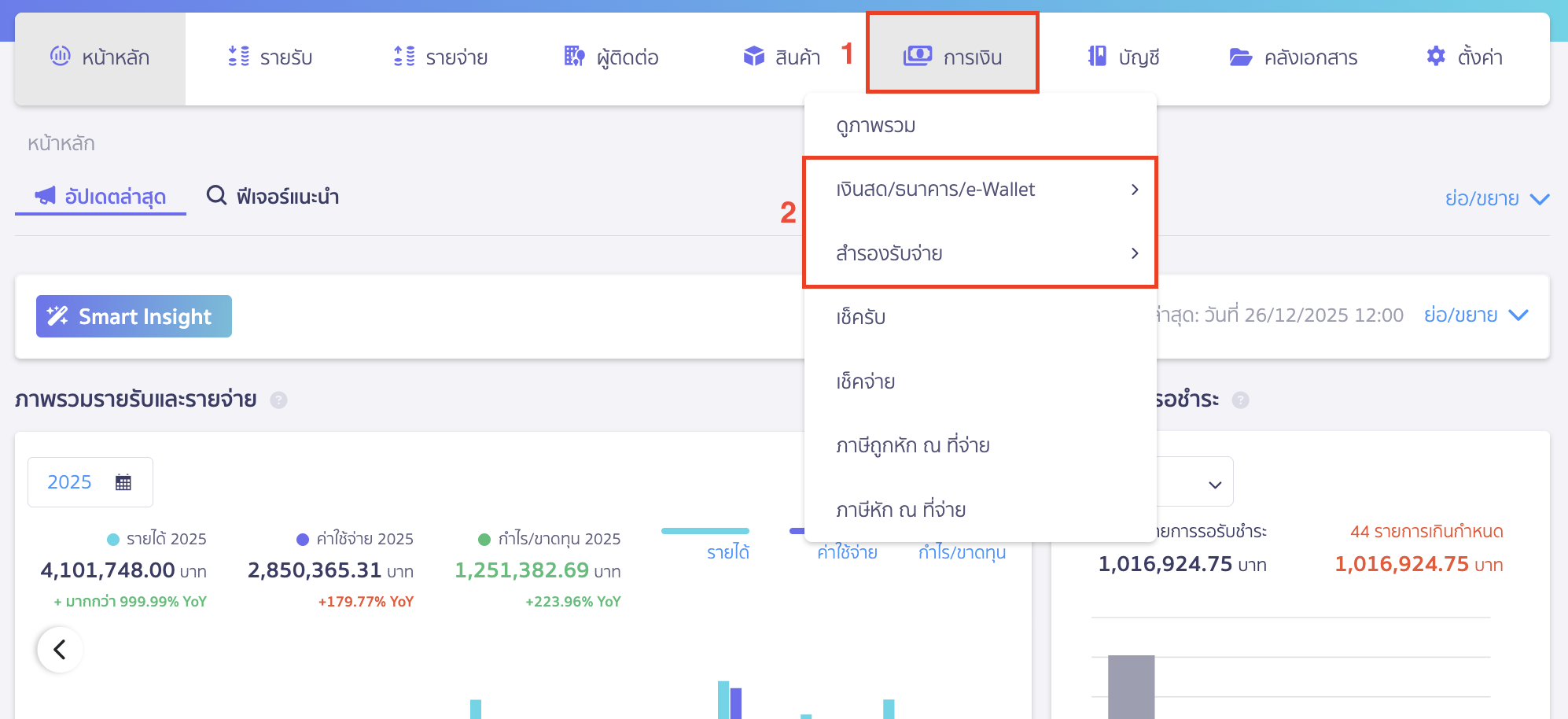This screenshot has width=1568, height=719.
Task: Select the รายจ่าย (expense) icon
Action: tap(403, 57)
